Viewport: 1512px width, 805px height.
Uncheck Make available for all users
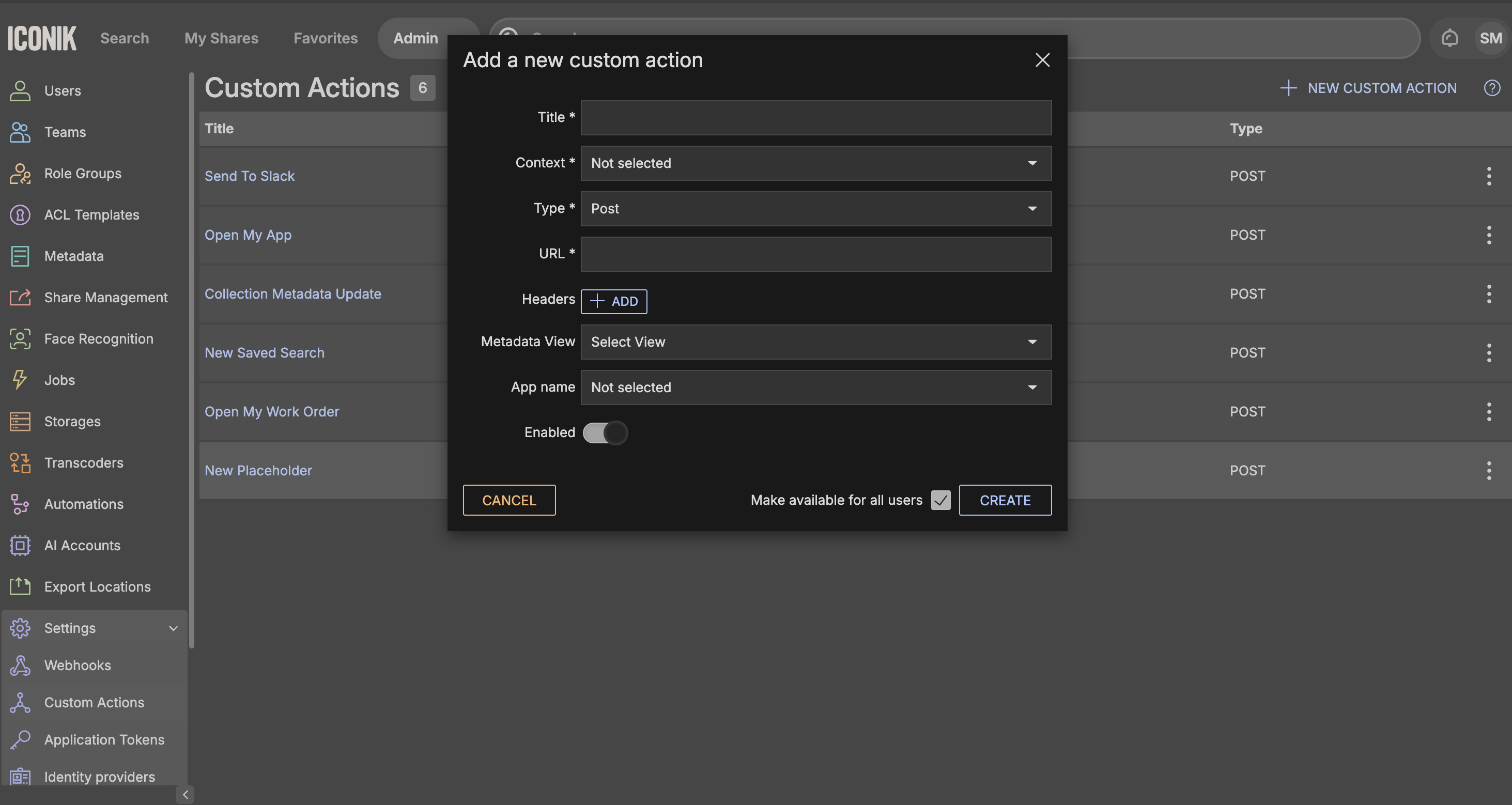click(940, 501)
